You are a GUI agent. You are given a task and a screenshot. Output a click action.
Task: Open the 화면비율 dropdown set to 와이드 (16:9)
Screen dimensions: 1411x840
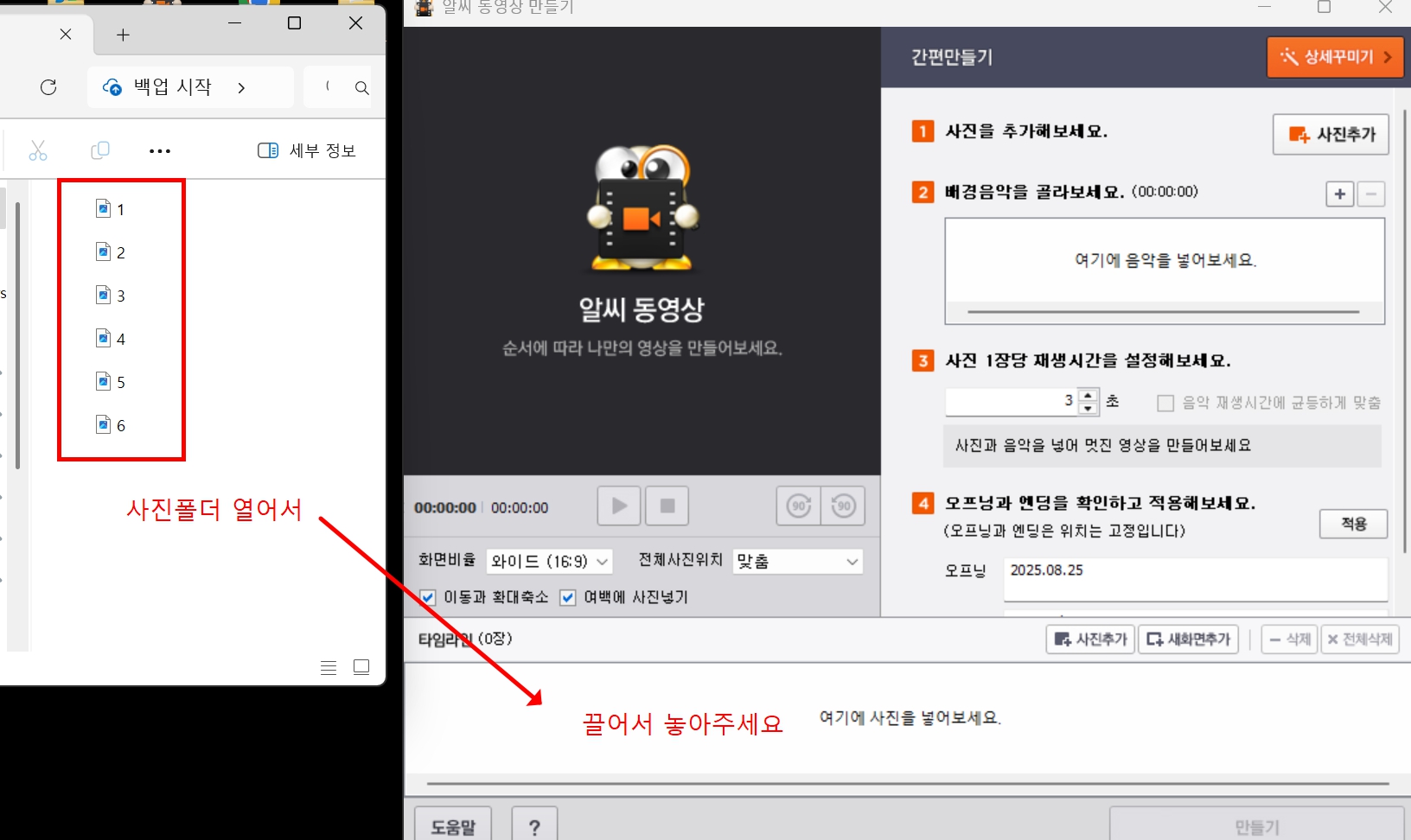549,562
